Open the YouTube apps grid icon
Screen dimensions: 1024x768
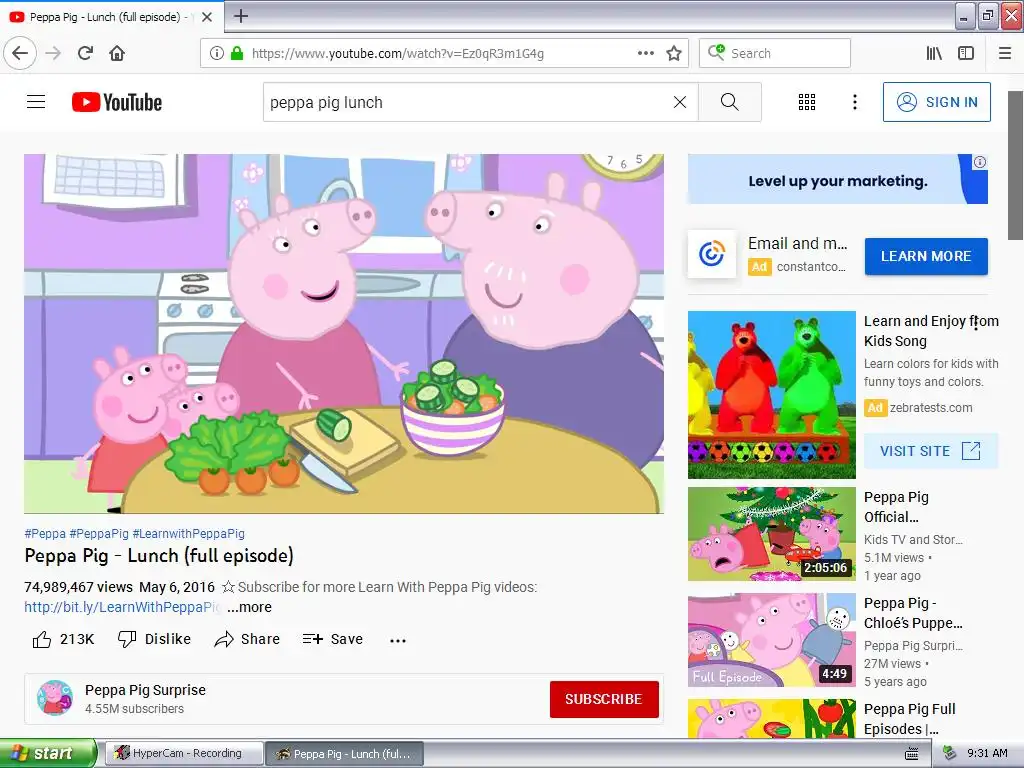pos(807,102)
